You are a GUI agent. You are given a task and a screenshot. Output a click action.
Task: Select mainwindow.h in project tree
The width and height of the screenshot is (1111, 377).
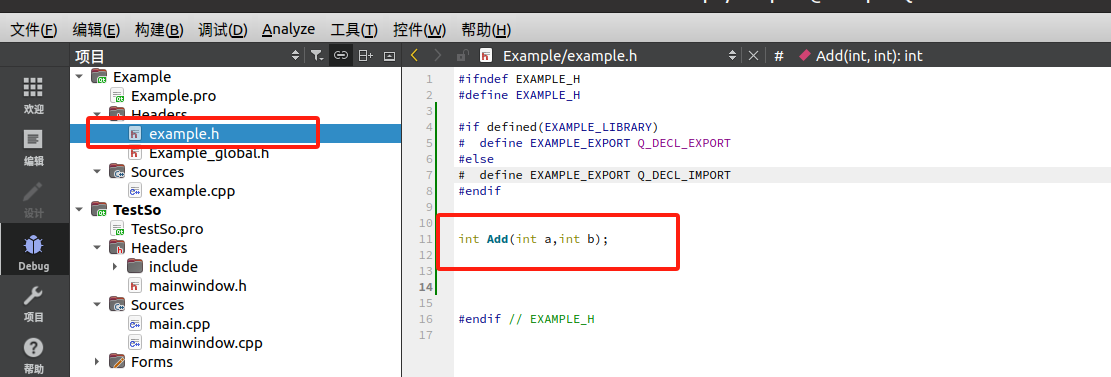pos(198,286)
